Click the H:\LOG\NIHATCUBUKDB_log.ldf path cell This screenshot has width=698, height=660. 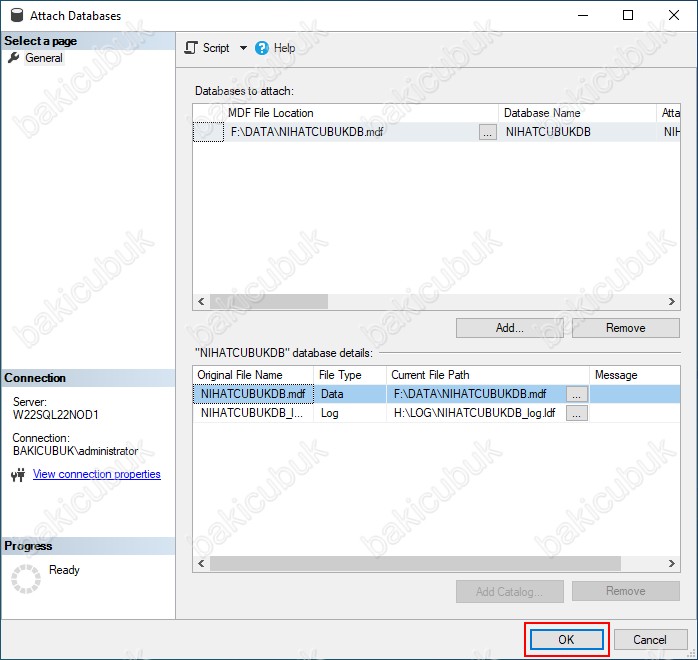tap(476, 413)
